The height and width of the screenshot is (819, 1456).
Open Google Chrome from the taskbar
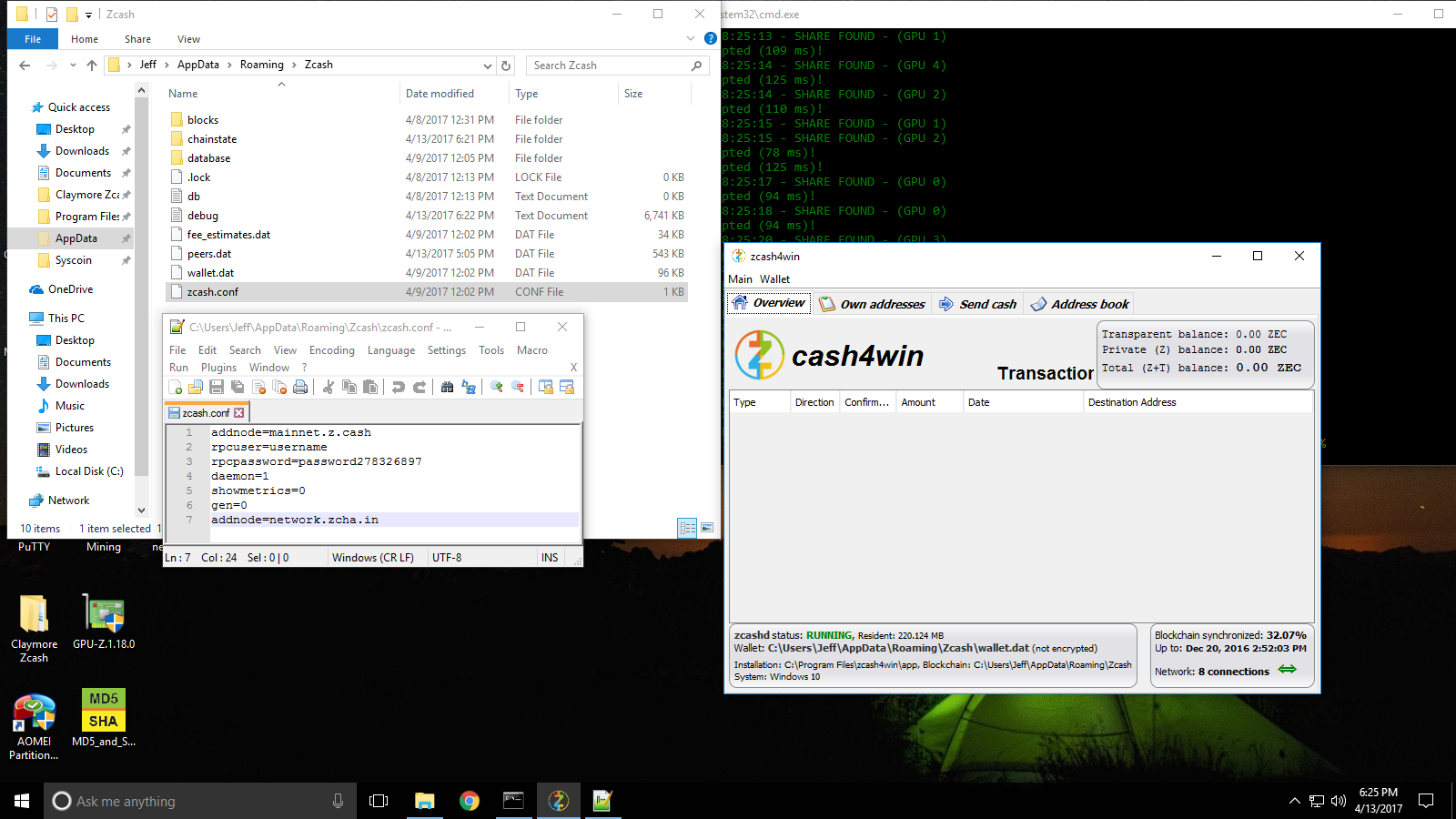pos(470,801)
